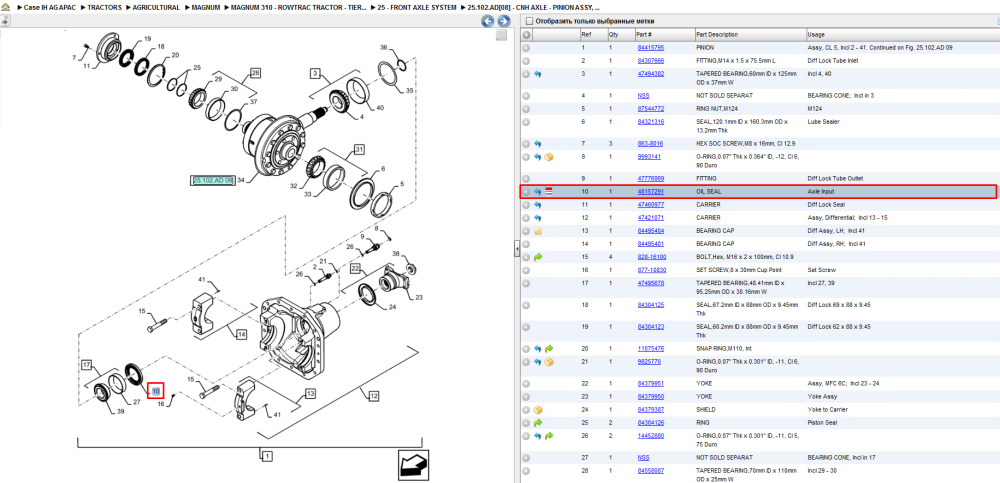Viewport: 1000px width, 483px height.
Task: Click 'YOKE' description in ref 22 row
Action: click(x=704, y=383)
